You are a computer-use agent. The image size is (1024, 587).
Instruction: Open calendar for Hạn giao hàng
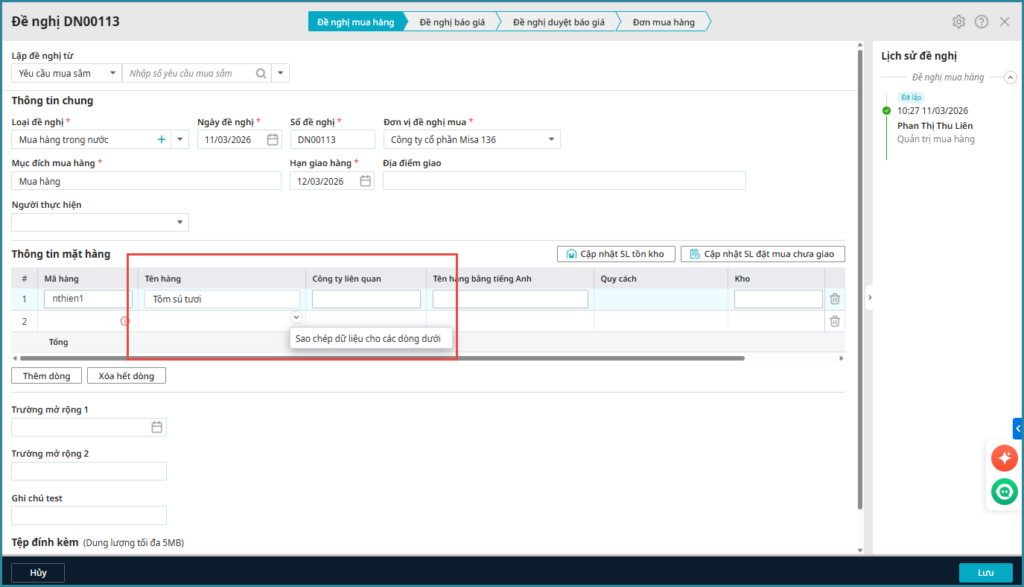pyautogui.click(x=365, y=181)
